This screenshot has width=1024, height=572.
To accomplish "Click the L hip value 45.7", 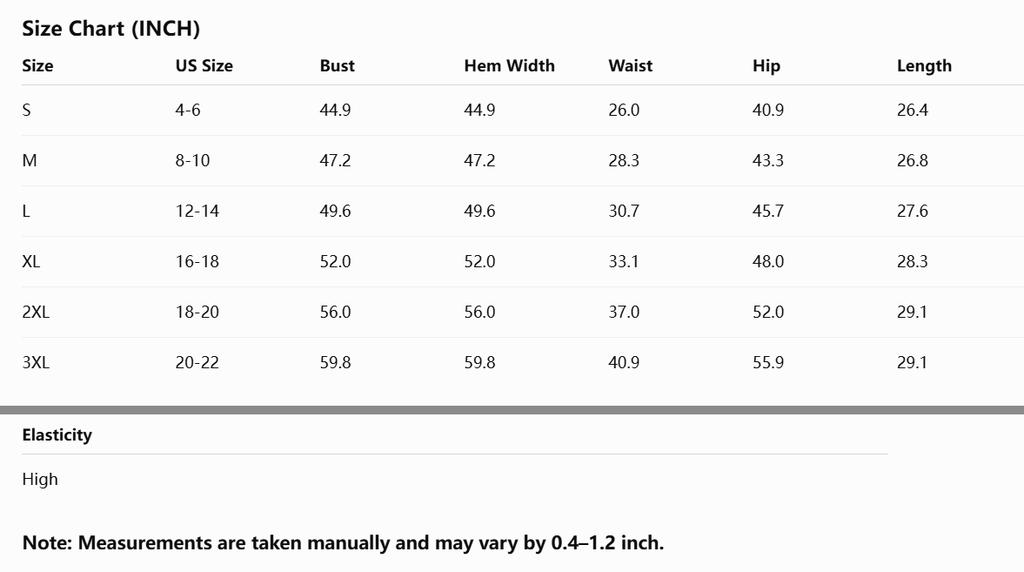I will coord(768,211).
